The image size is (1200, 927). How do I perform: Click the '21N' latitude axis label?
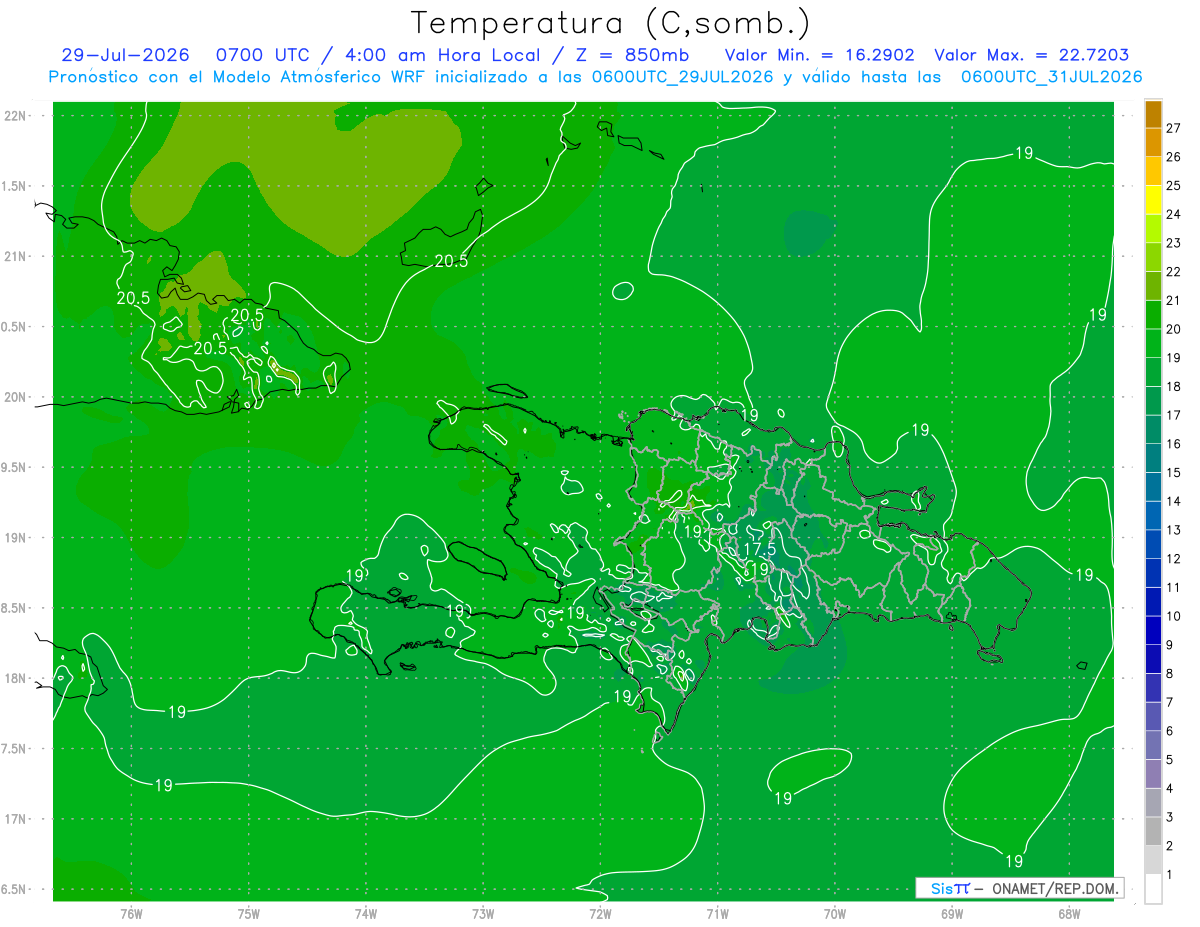[15, 256]
